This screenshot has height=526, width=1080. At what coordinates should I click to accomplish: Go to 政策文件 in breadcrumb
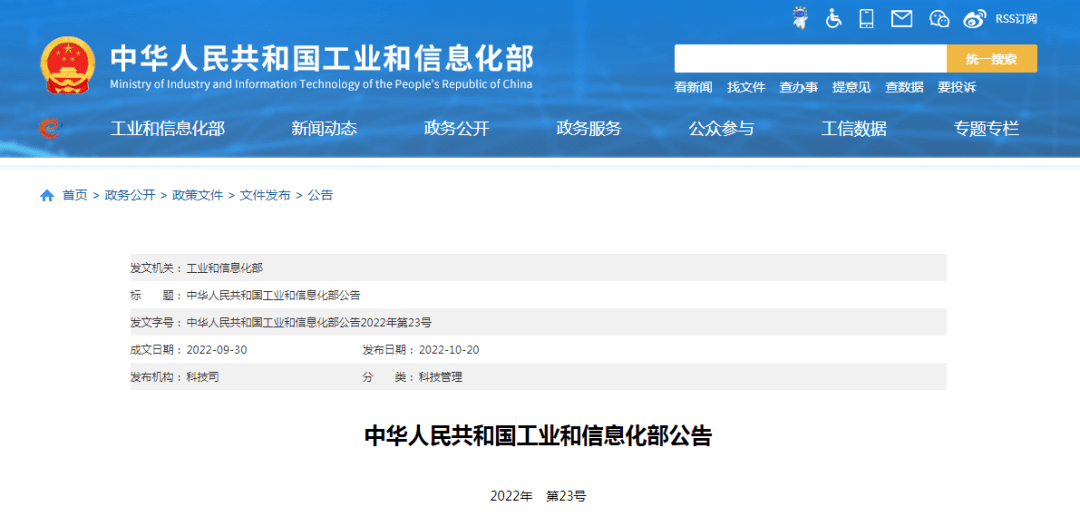pyautogui.click(x=198, y=196)
